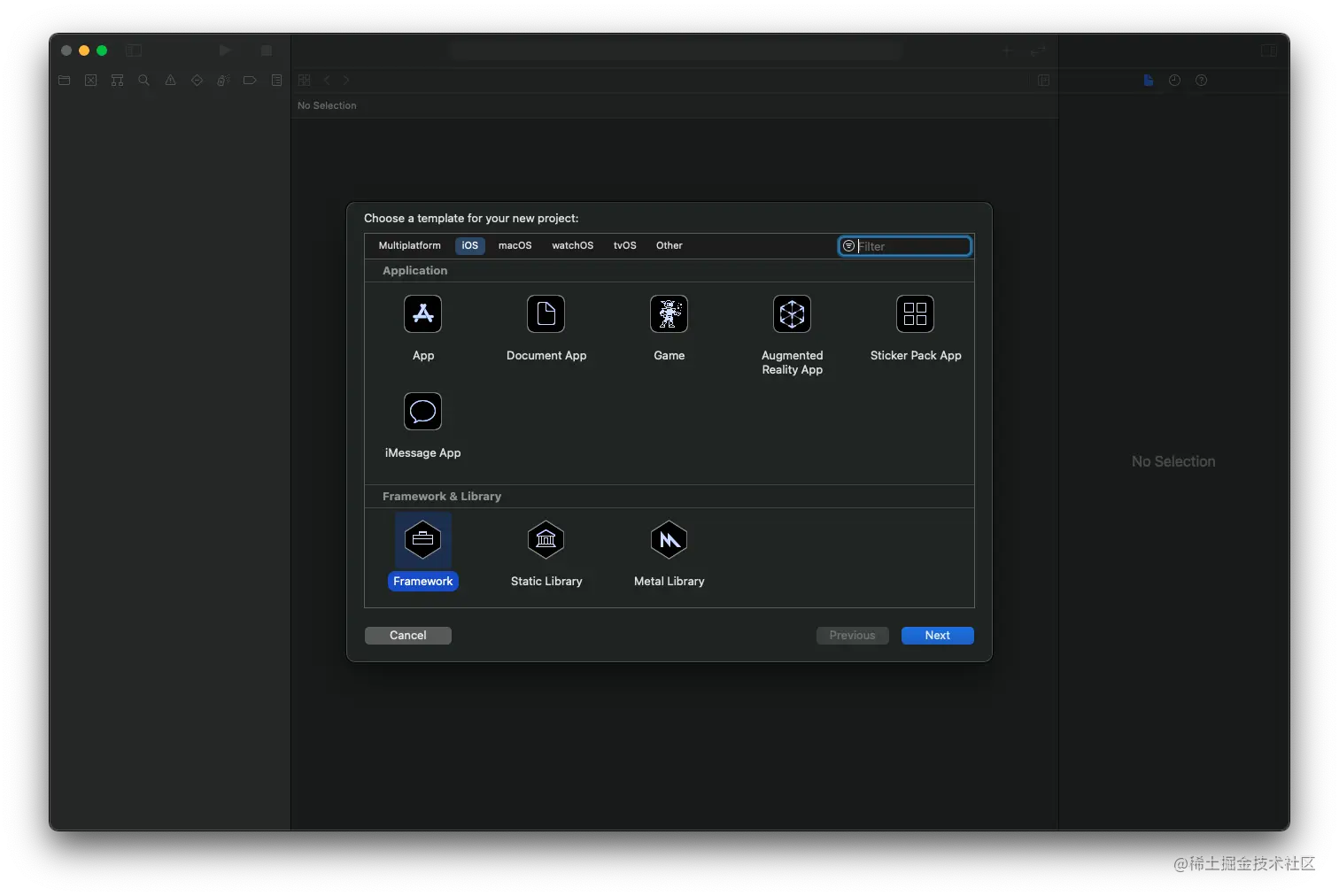Switch to the watchOS tab

[x=572, y=245]
